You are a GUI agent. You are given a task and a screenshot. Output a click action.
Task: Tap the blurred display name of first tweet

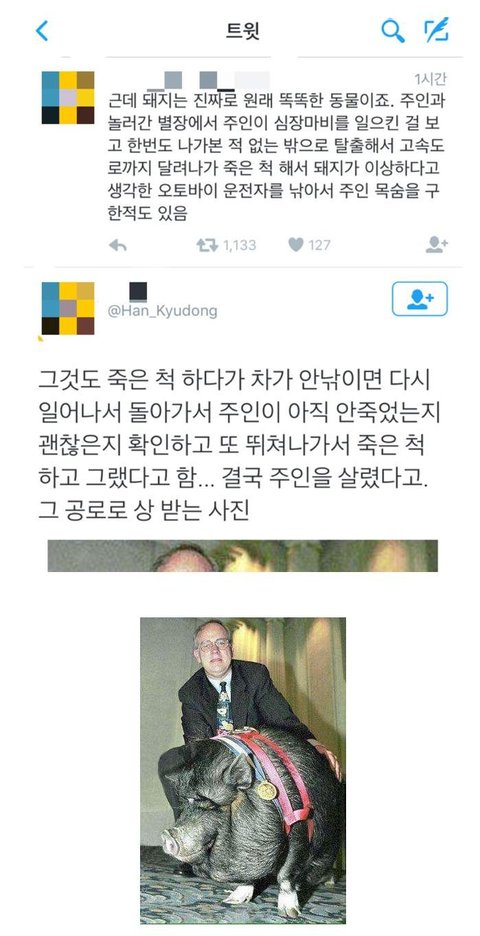click(x=208, y=79)
